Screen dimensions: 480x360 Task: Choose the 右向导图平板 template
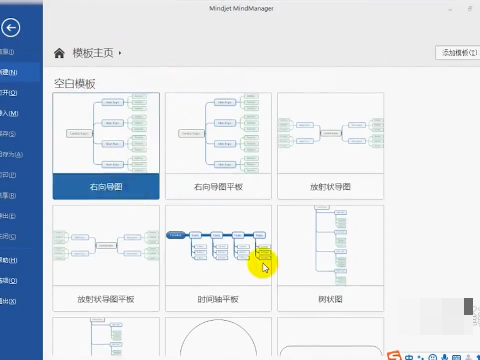[218, 146]
